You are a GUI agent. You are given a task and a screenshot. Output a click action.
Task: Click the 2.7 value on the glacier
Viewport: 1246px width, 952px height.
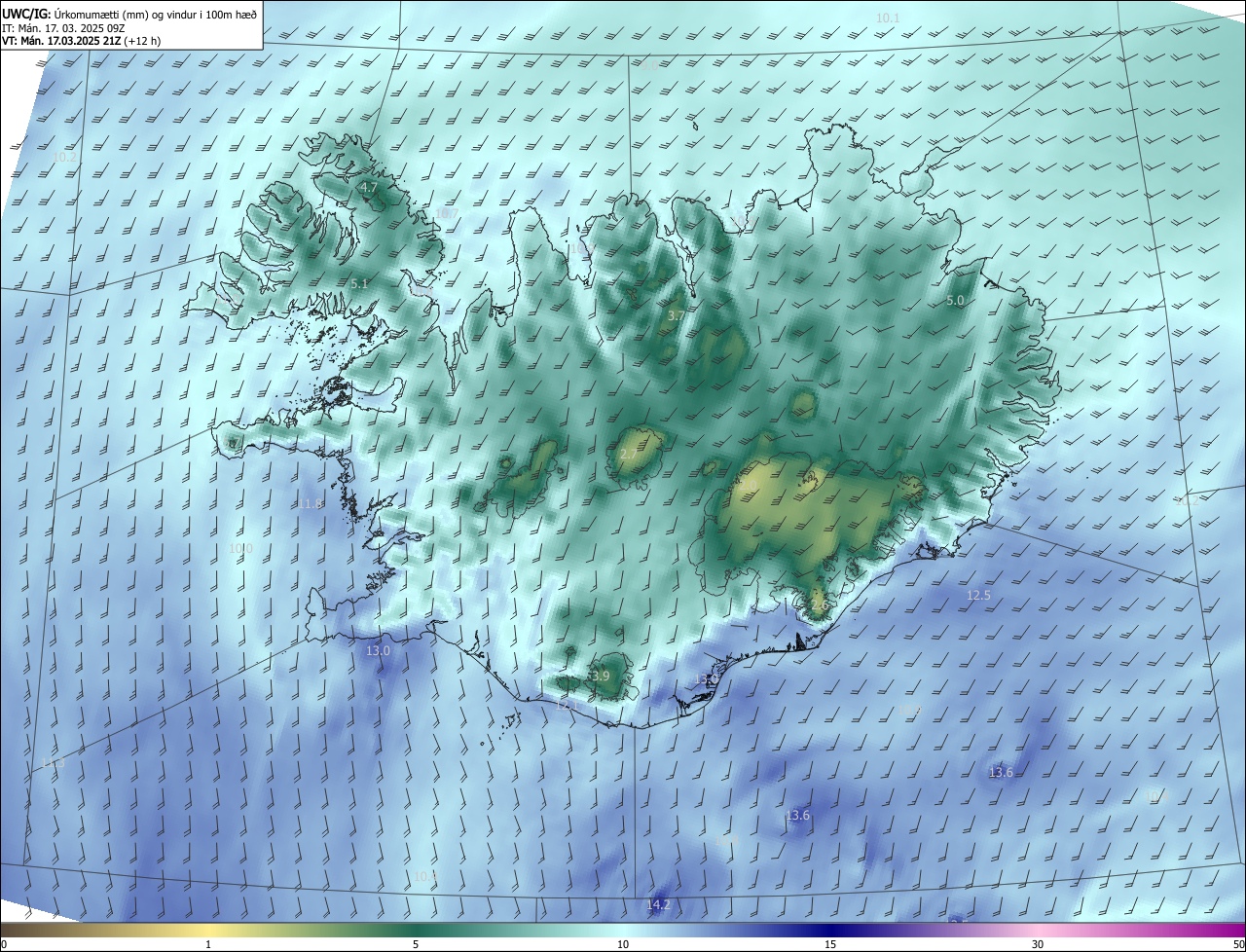(x=629, y=455)
